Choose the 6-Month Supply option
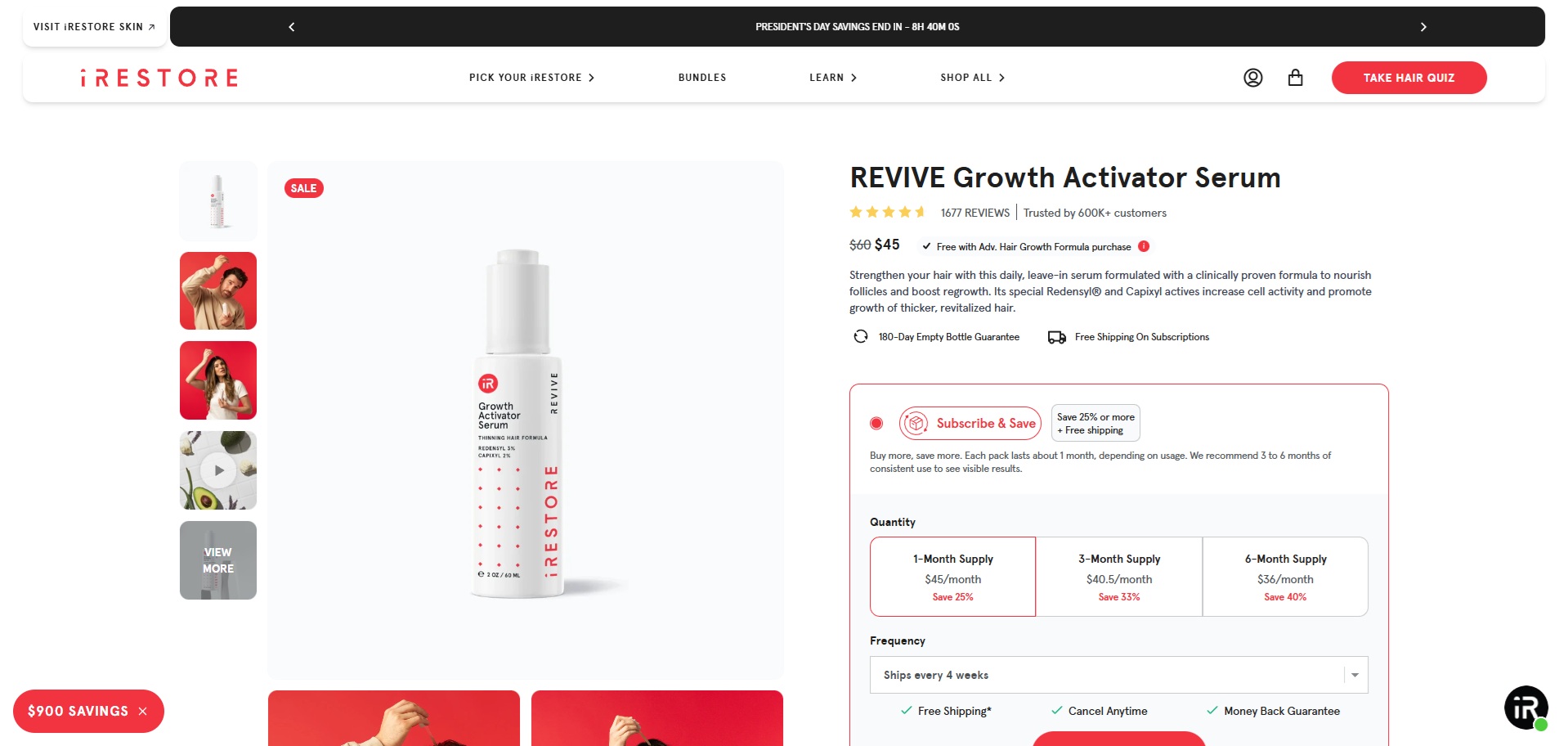 1285,577
